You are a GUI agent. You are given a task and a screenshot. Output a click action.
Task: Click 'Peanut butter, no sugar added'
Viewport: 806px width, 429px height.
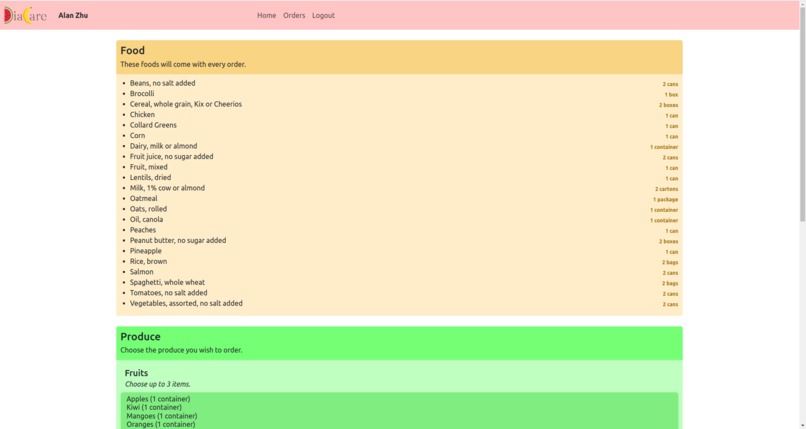coord(178,240)
